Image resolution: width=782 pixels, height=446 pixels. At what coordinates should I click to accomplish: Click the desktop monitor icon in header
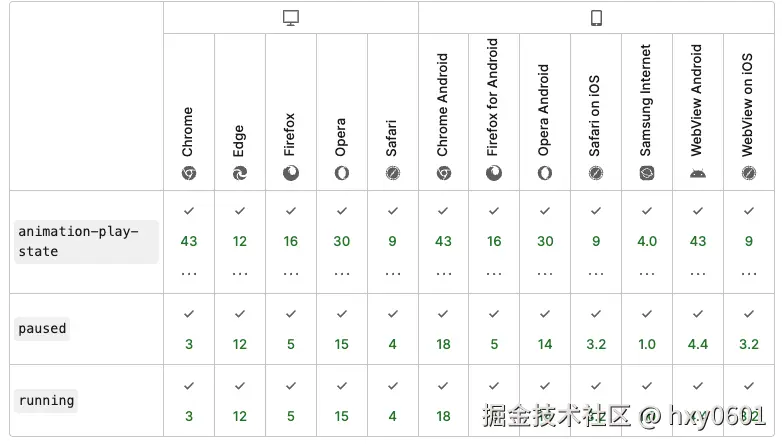(x=291, y=18)
